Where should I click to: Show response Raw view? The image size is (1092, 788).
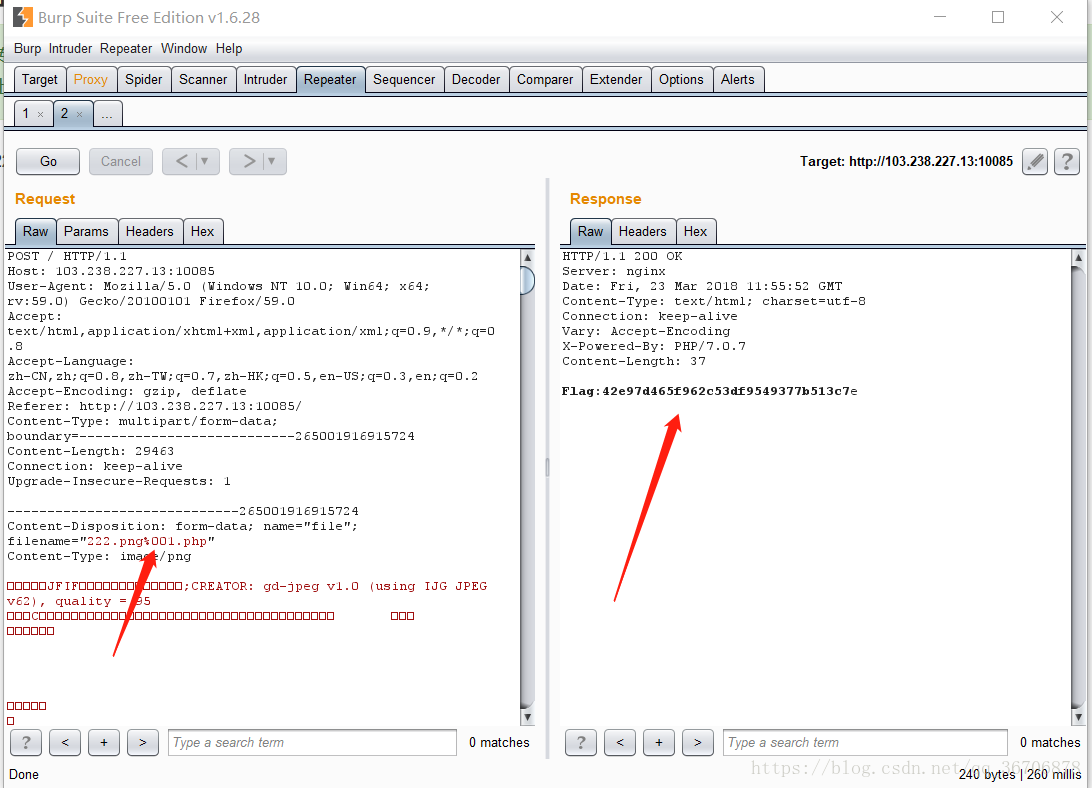590,231
